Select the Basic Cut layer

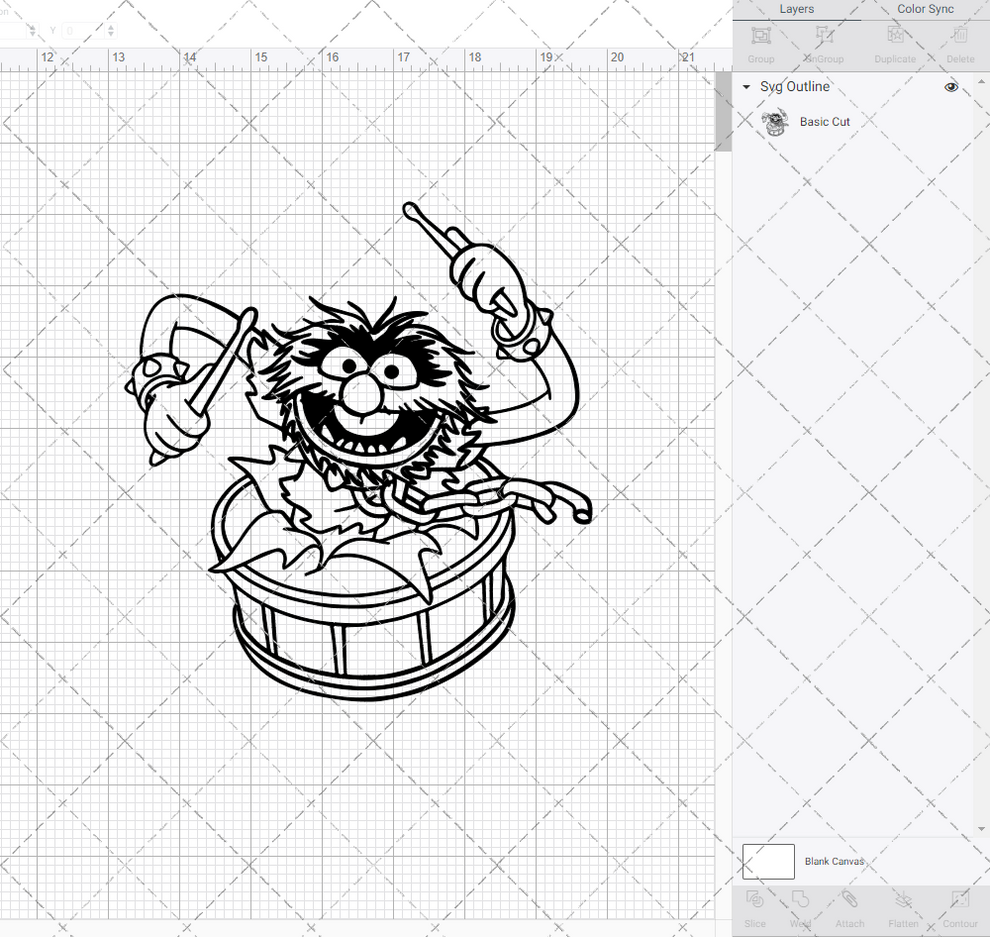point(825,121)
